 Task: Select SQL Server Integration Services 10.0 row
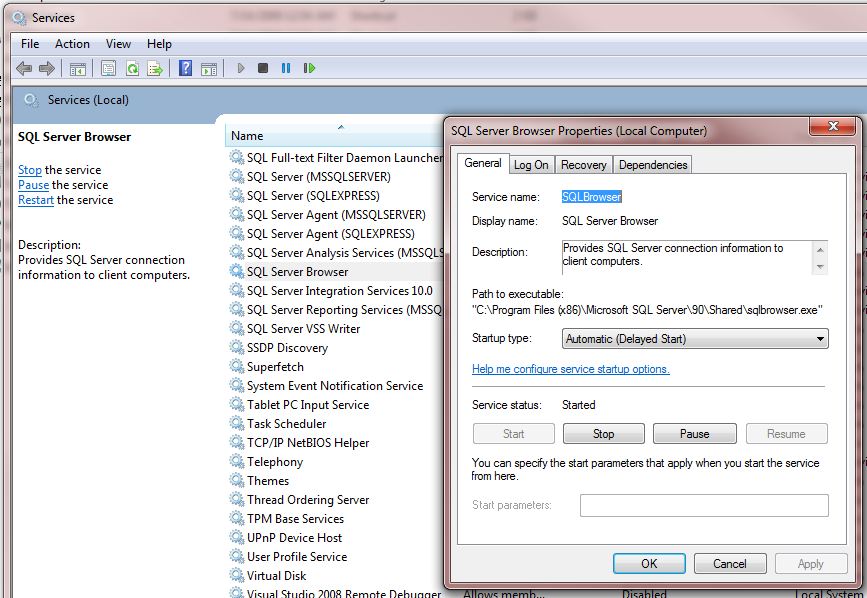pyautogui.click(x=336, y=291)
